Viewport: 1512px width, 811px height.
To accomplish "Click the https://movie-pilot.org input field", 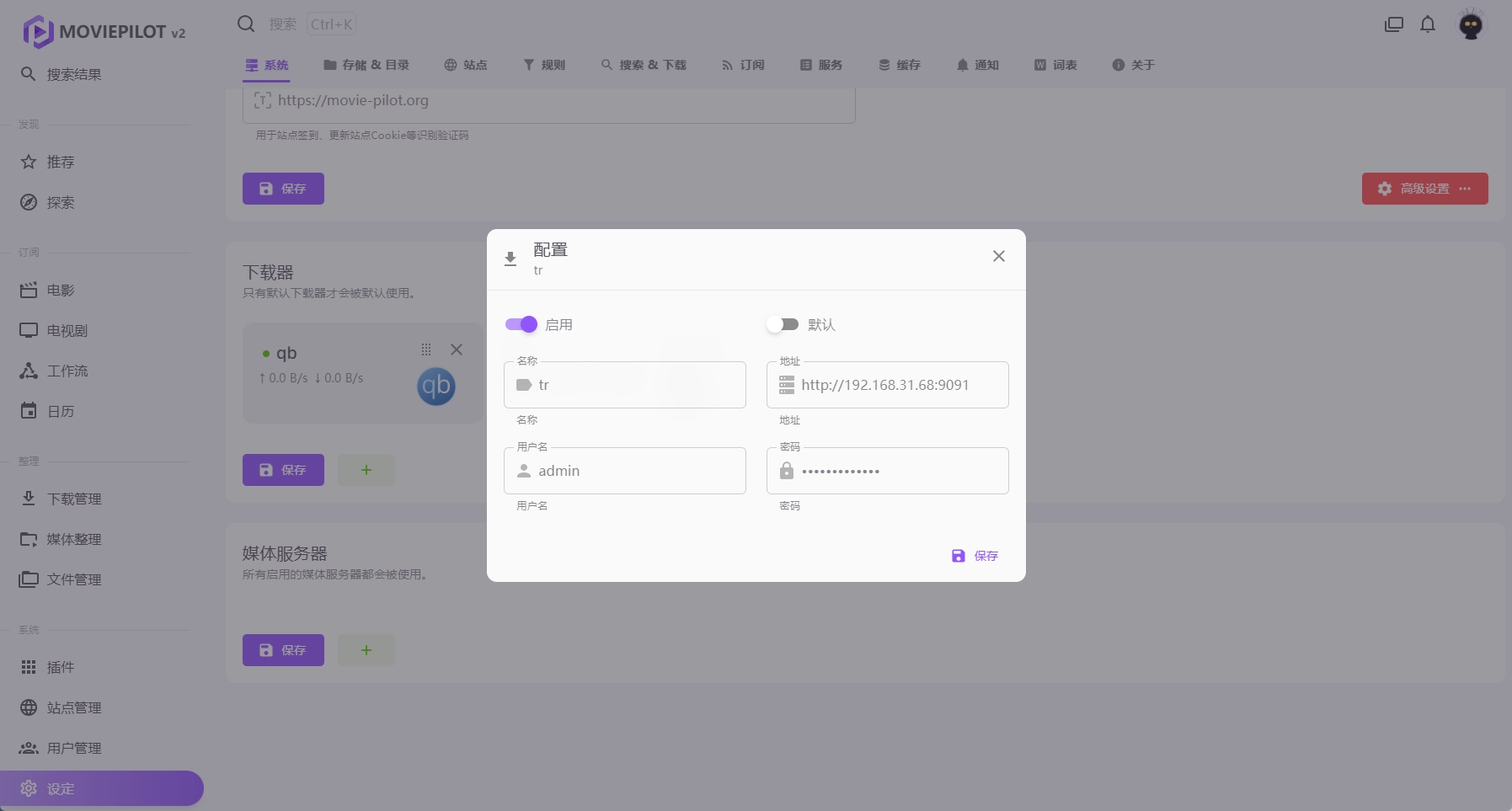I will click(x=549, y=101).
